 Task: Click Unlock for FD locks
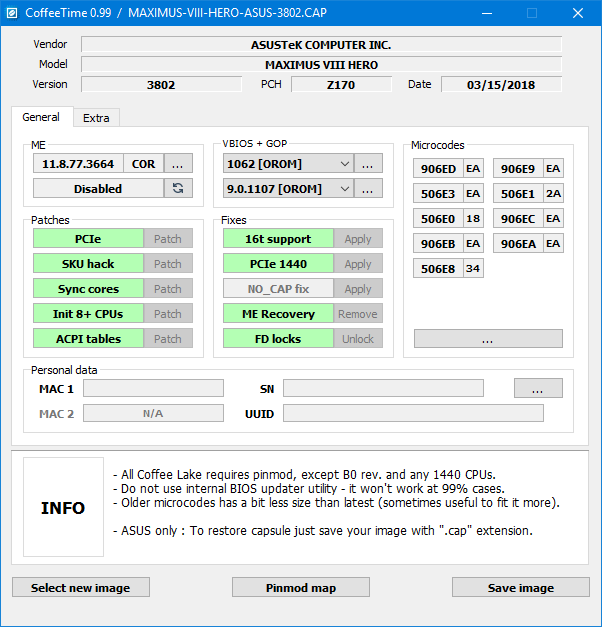[x=358, y=339]
